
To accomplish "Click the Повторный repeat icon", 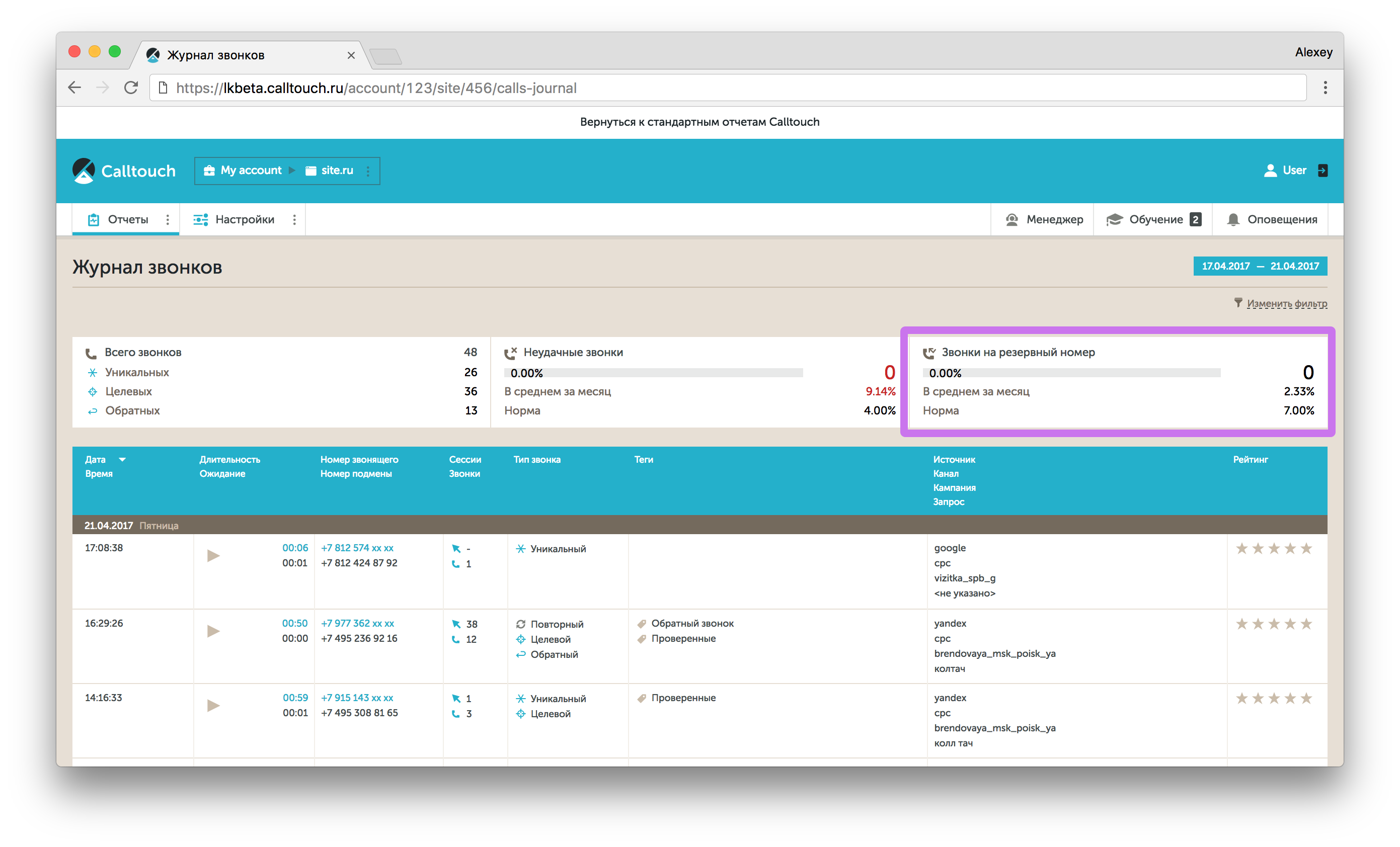I will 520,624.
